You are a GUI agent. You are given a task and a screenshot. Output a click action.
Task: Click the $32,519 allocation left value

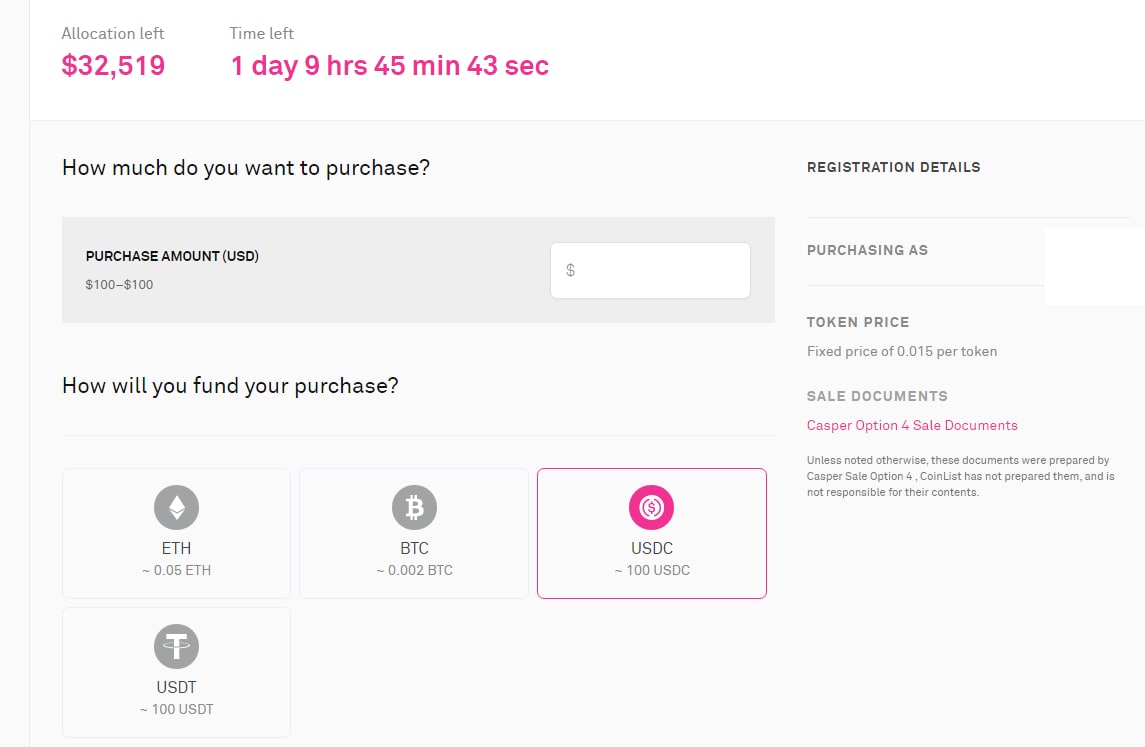point(113,66)
